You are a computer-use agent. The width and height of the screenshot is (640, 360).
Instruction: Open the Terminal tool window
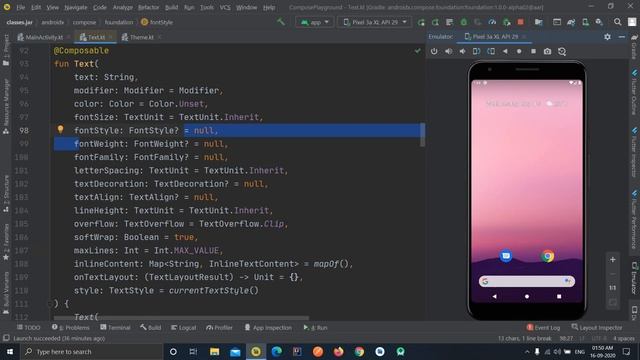tap(115, 327)
